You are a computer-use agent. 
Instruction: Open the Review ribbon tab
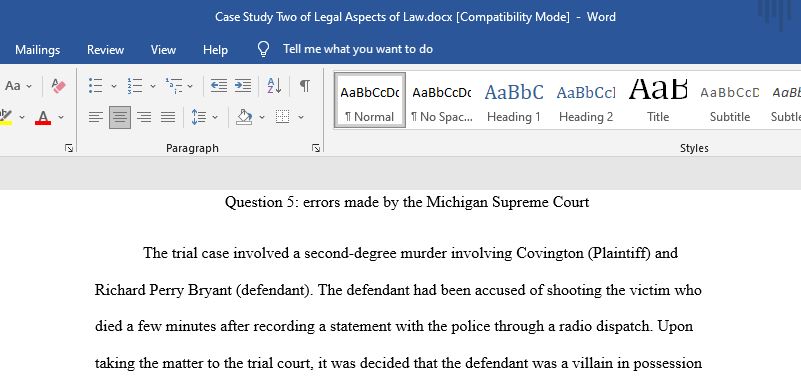click(x=105, y=50)
